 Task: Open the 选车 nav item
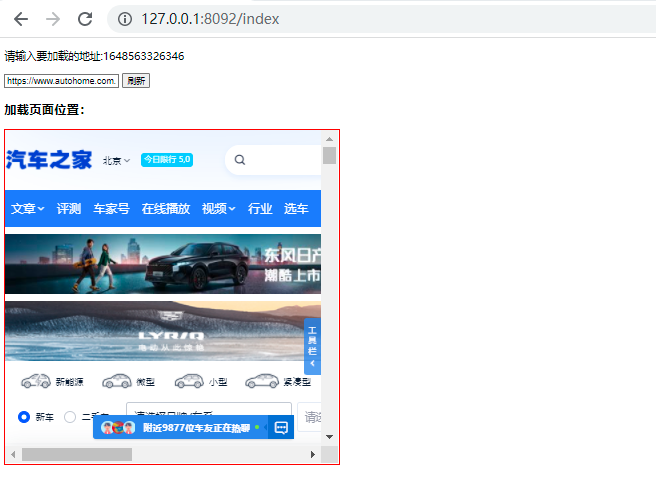pos(296,208)
